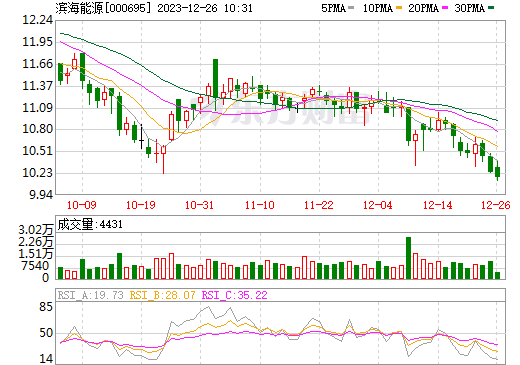Click the last green candlestick at 12-26
Image resolution: width=520 pixels, height=365 pixels.
pyautogui.click(x=497, y=172)
